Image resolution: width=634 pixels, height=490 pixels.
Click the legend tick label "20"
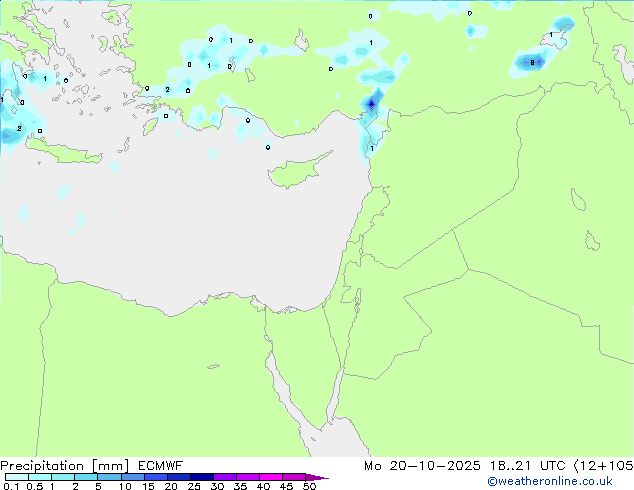click(x=171, y=486)
